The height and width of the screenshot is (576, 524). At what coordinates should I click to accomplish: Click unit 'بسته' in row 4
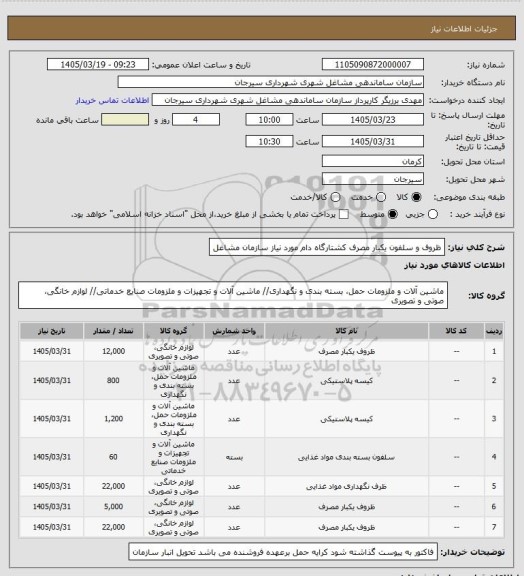[x=234, y=457]
